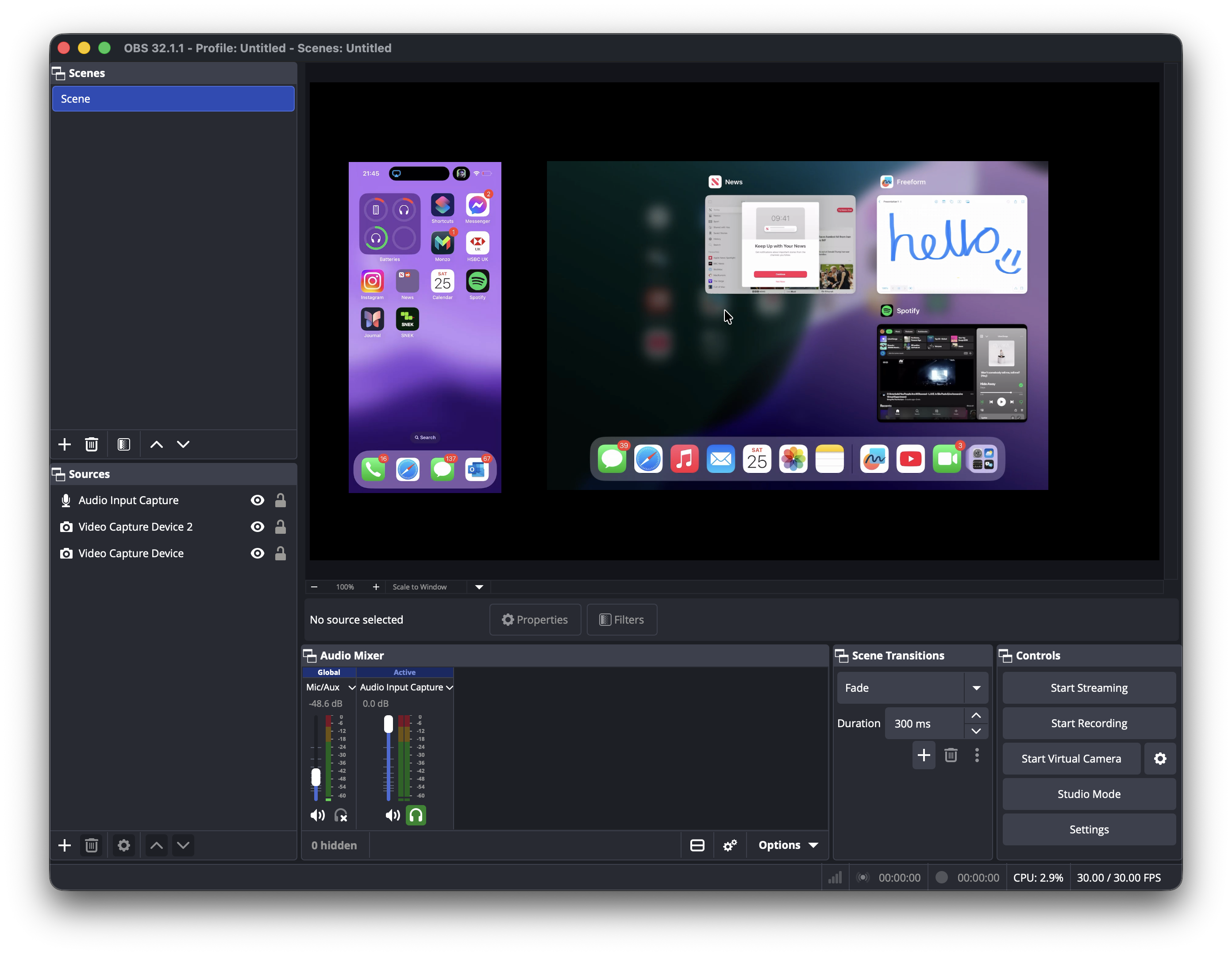Move scene up with arrow icon
Screen dimensions: 1232x956
pyautogui.click(x=156, y=444)
